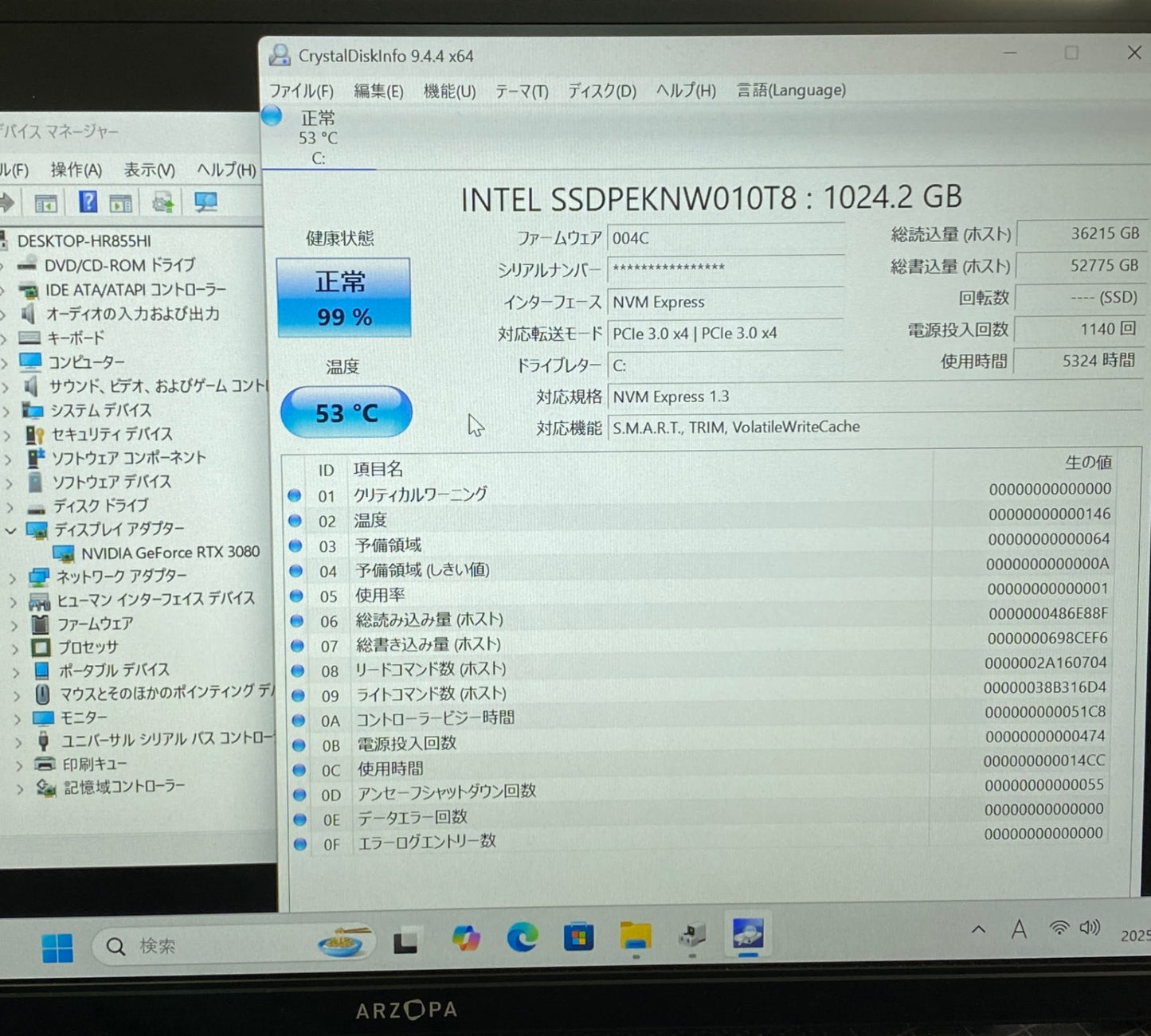
Task: Click the 正常 99% health status button
Action: pyautogui.click(x=343, y=297)
